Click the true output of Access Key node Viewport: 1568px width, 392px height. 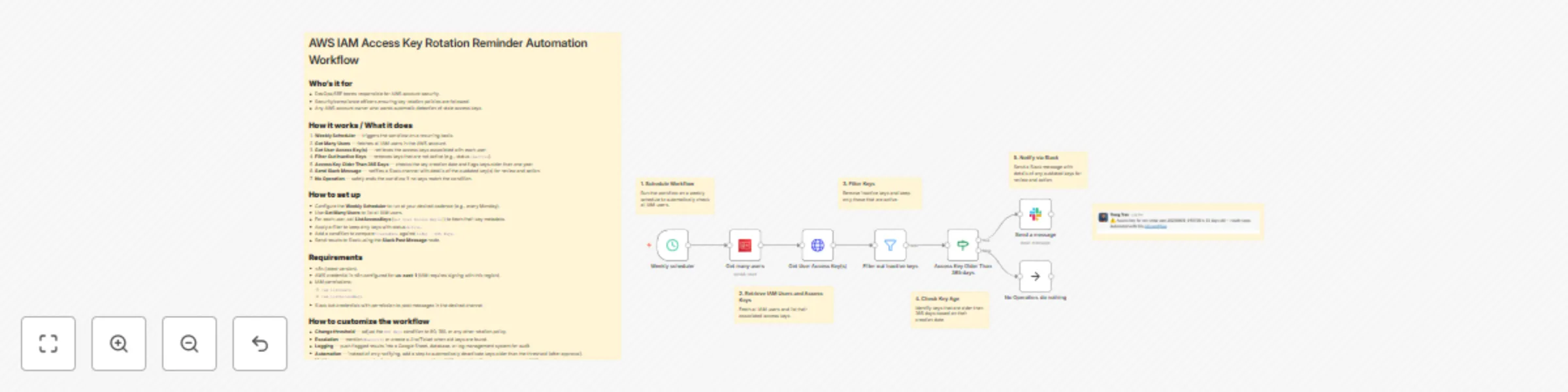(979, 240)
